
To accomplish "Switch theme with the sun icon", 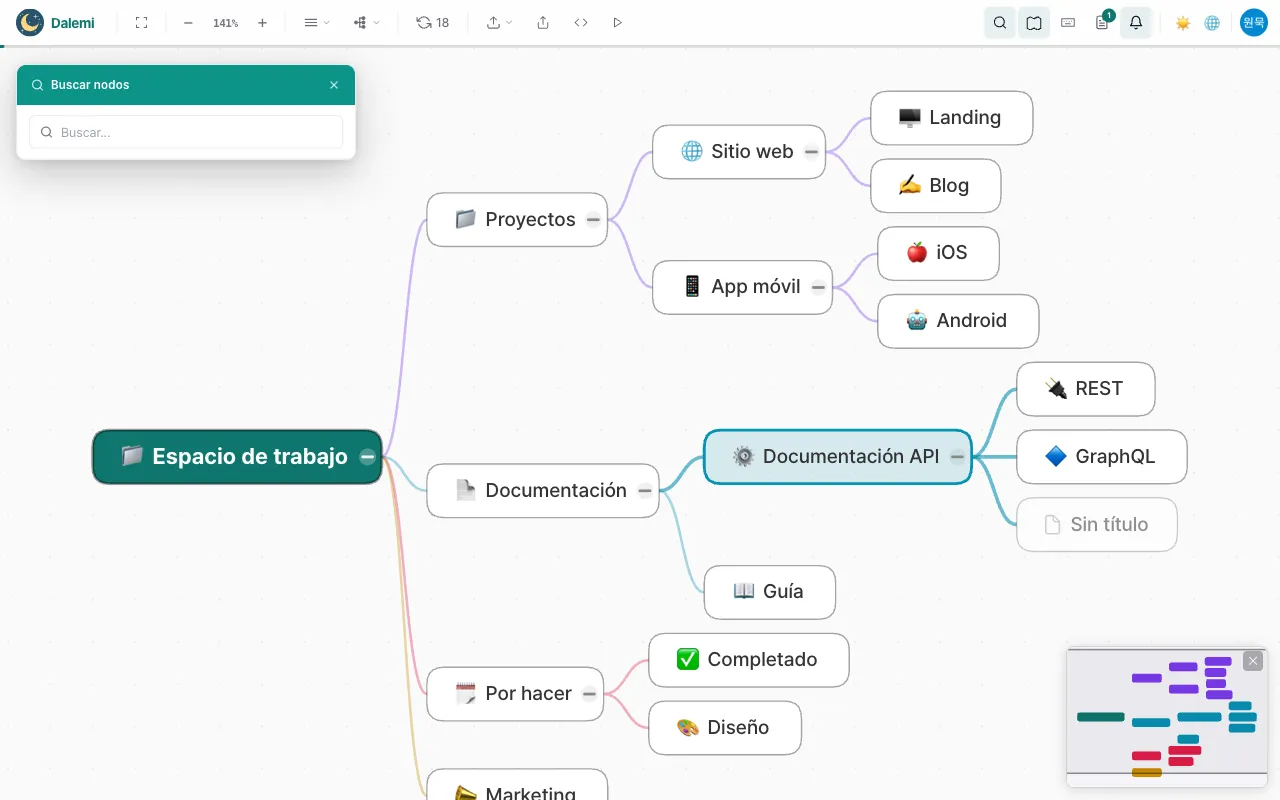I will click(x=1183, y=23).
